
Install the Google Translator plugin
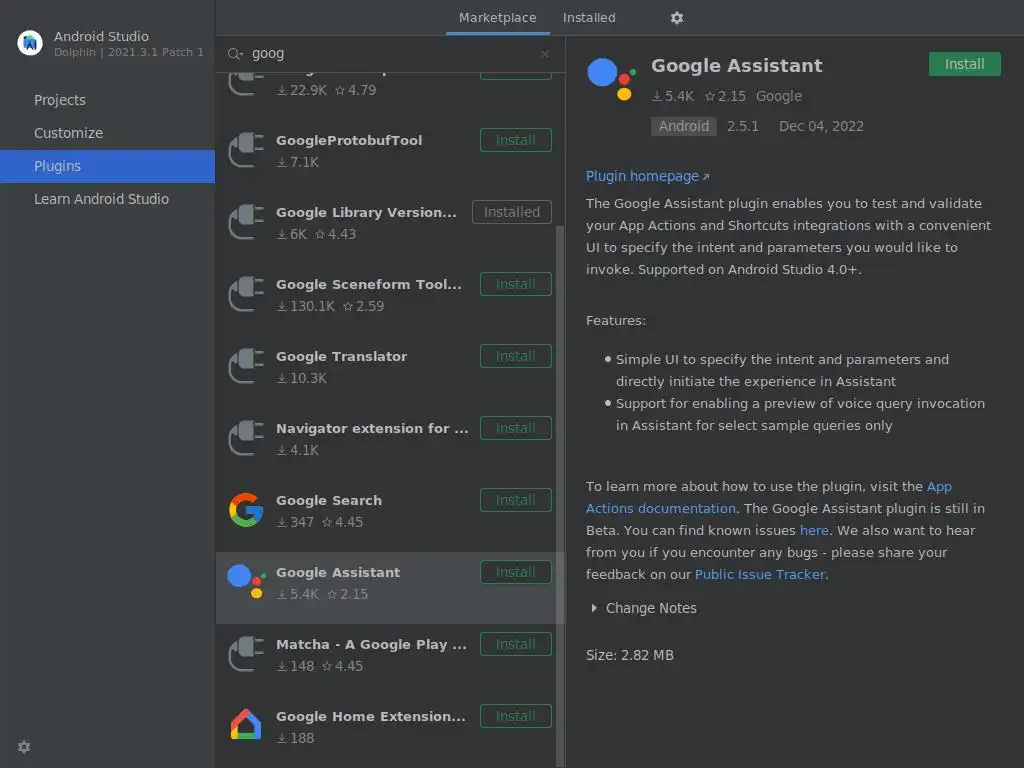(515, 356)
